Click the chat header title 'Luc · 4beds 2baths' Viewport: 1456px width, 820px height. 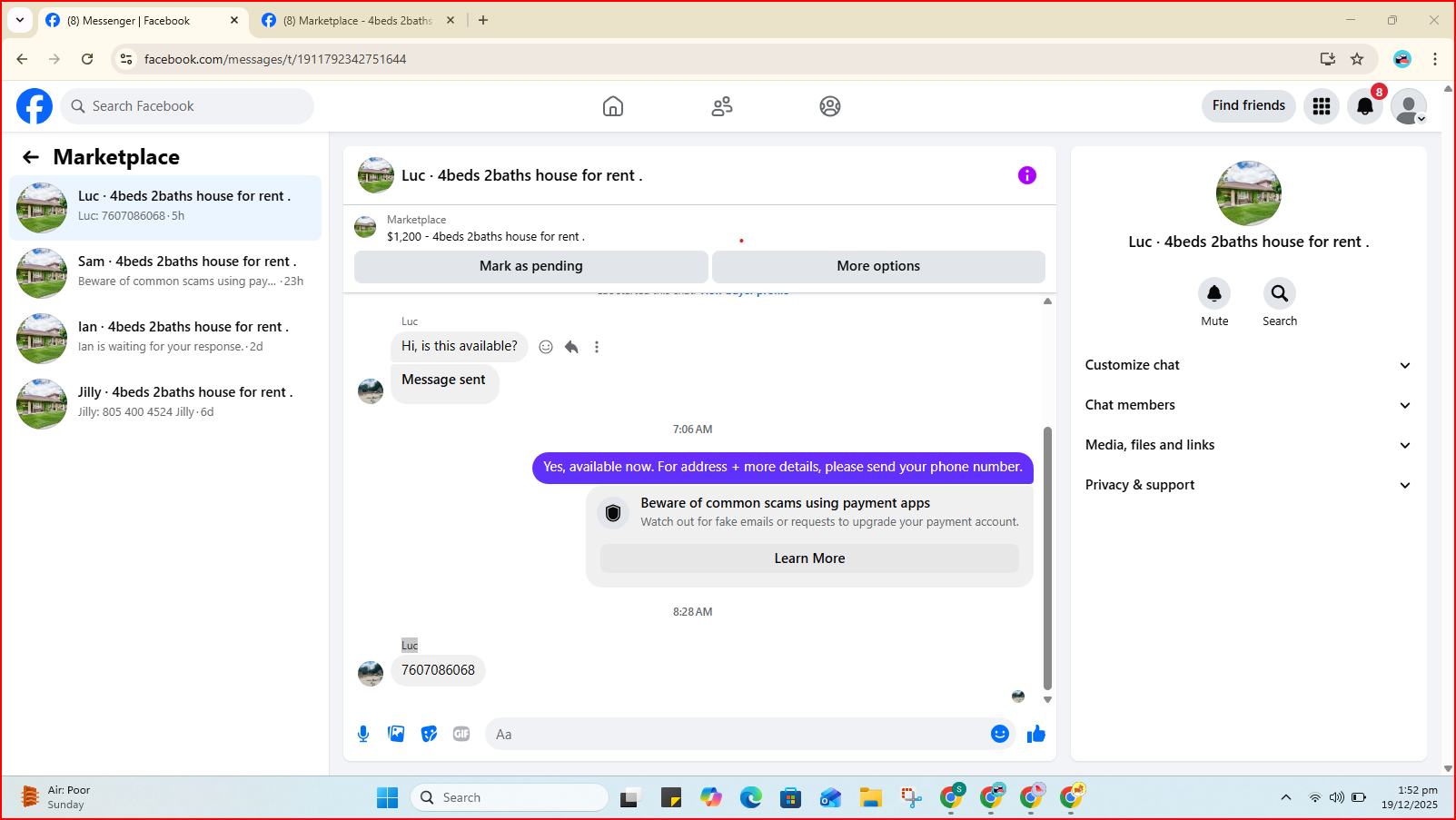point(522,175)
